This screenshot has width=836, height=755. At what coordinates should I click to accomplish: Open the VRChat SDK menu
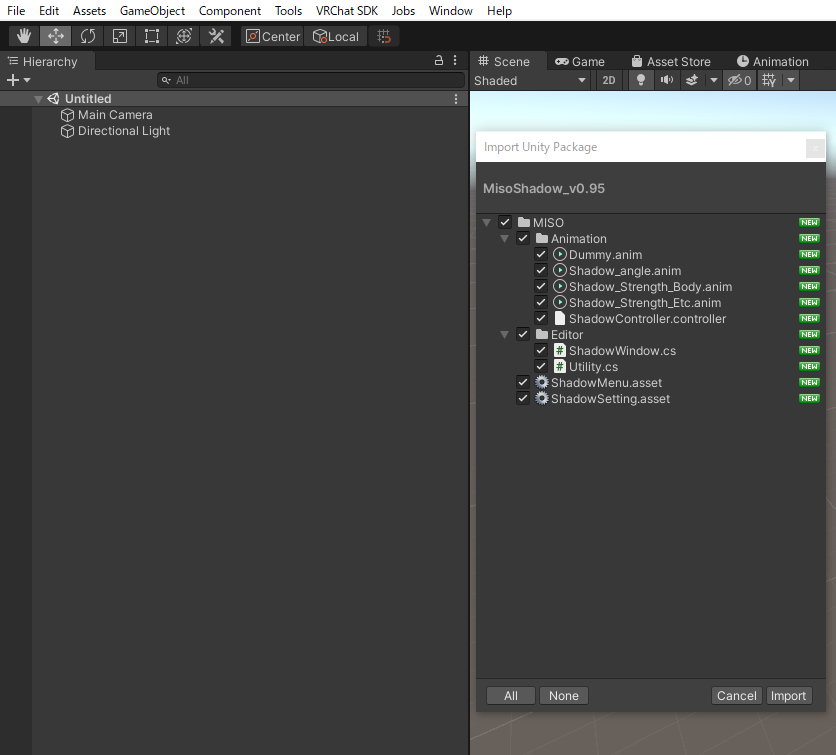[347, 11]
